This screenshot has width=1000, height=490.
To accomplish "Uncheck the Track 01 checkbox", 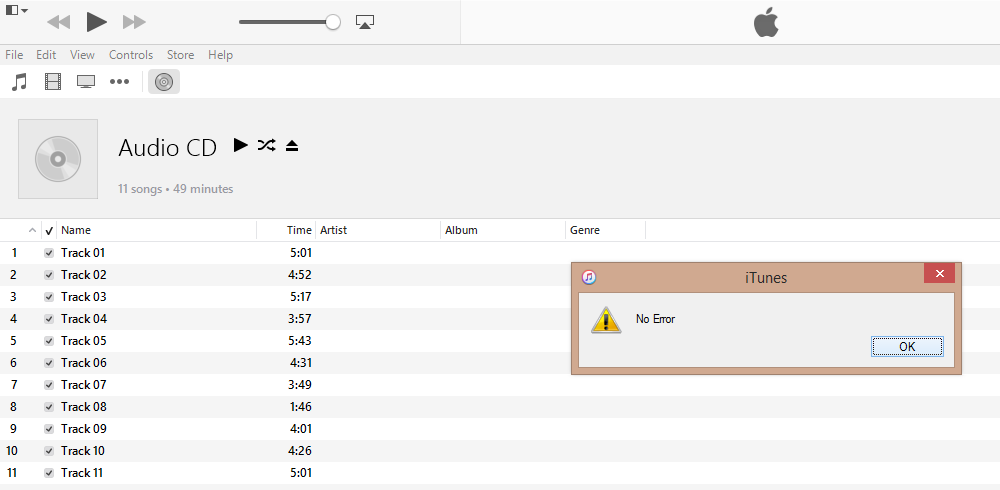I will (49, 253).
